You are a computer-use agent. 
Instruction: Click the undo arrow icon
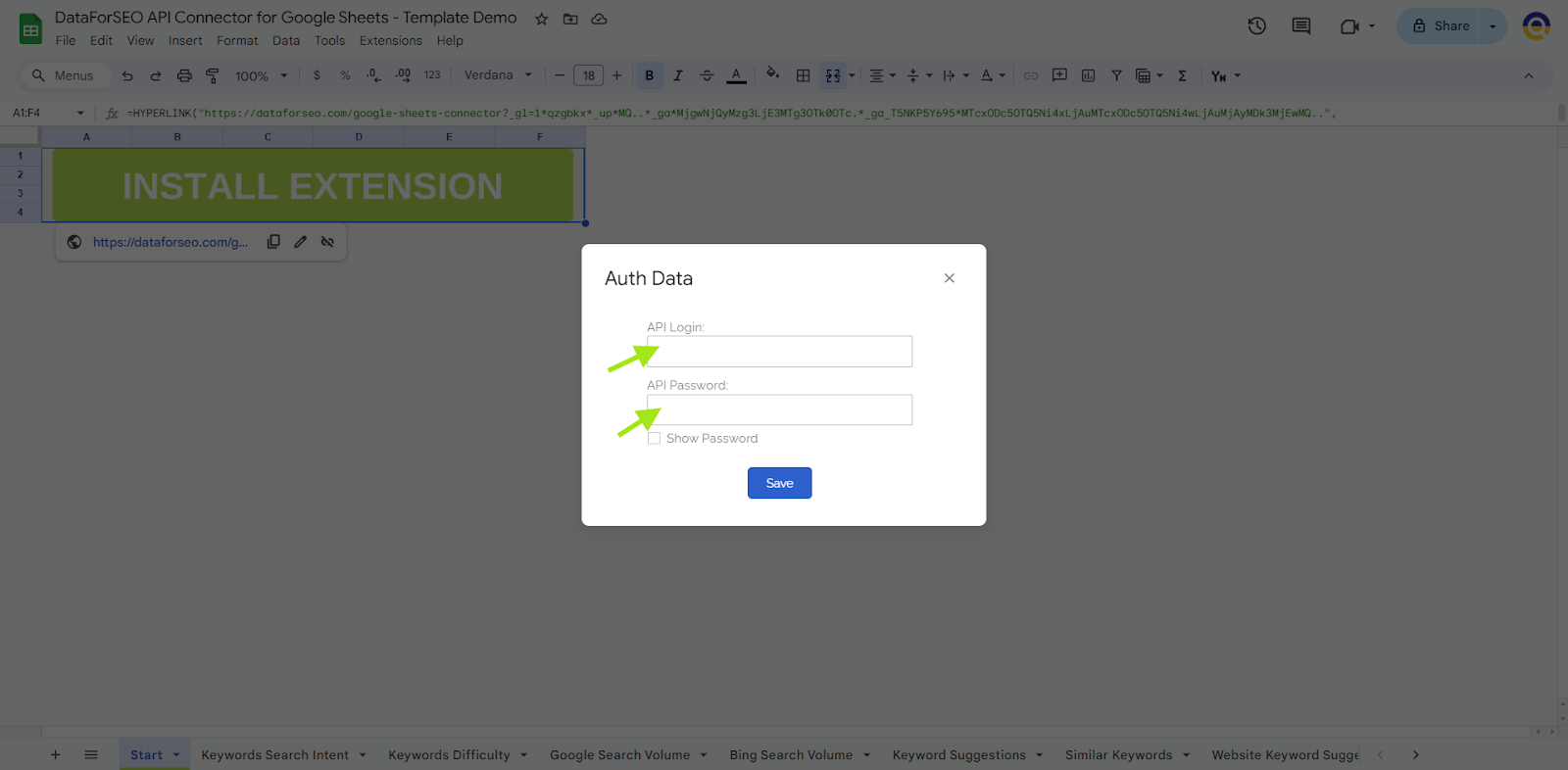(x=127, y=75)
